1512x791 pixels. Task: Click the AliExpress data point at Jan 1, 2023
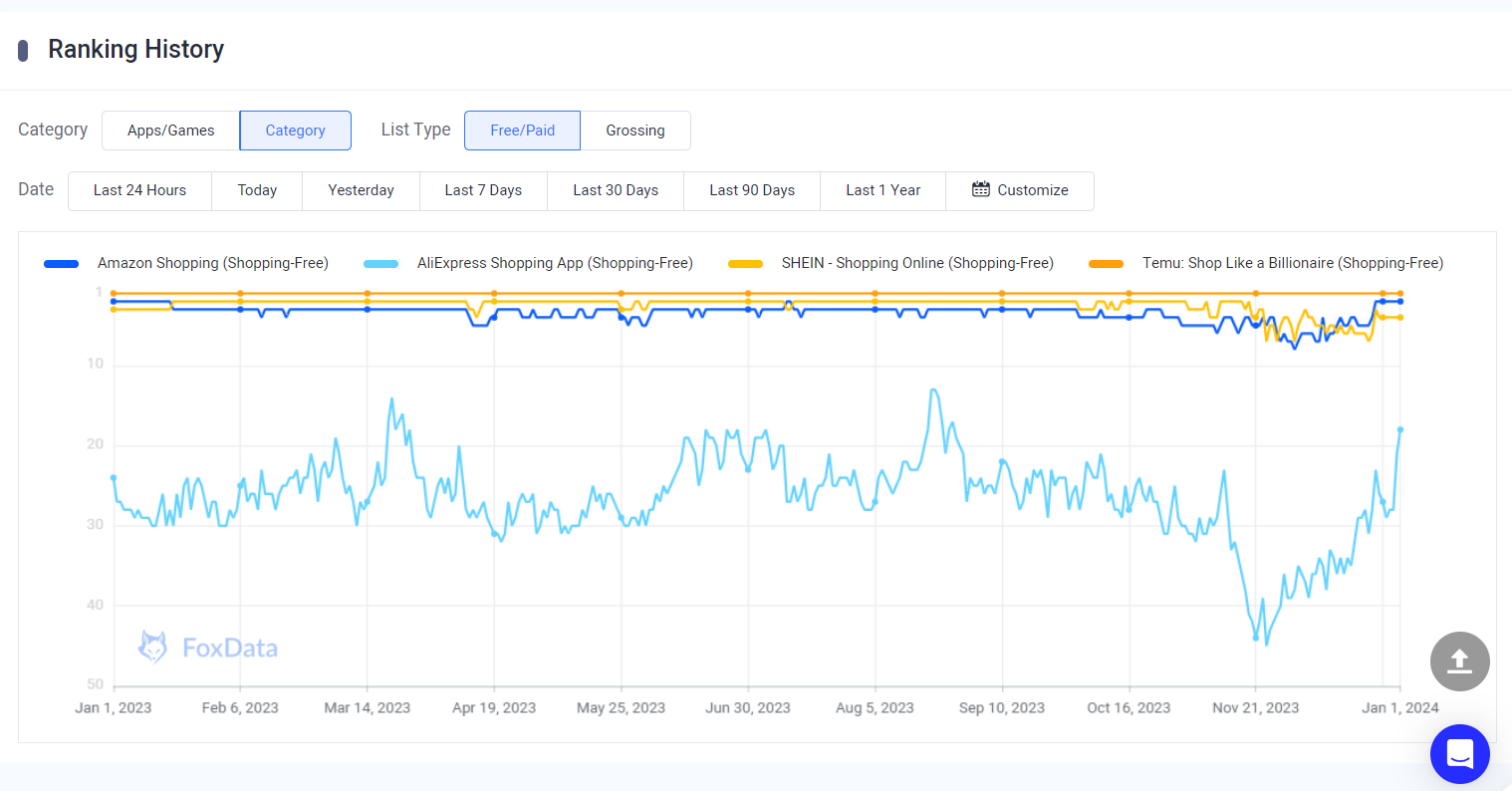114,478
